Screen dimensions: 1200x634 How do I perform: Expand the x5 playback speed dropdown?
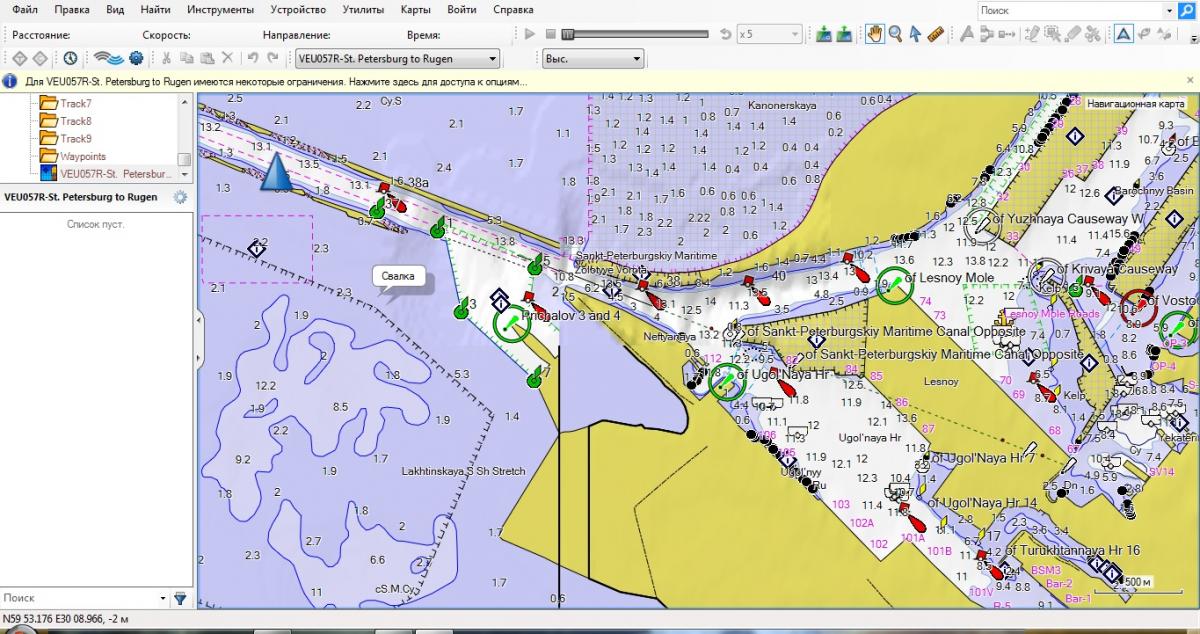tap(768, 34)
